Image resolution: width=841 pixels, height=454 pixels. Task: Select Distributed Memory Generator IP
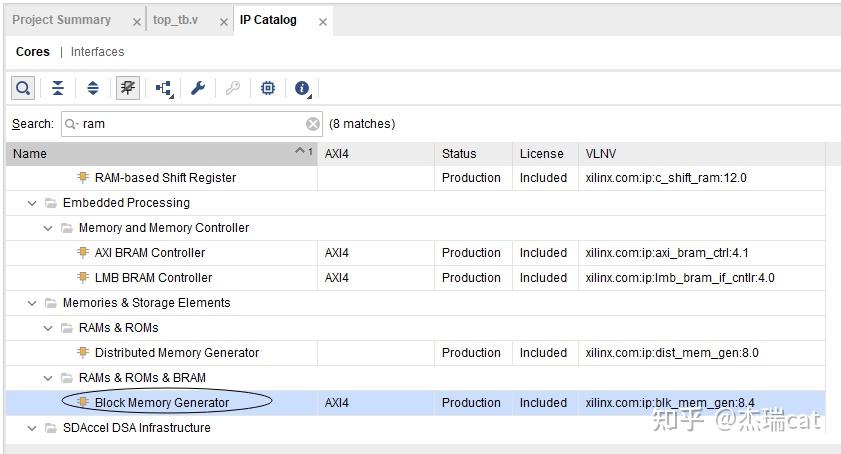176,353
